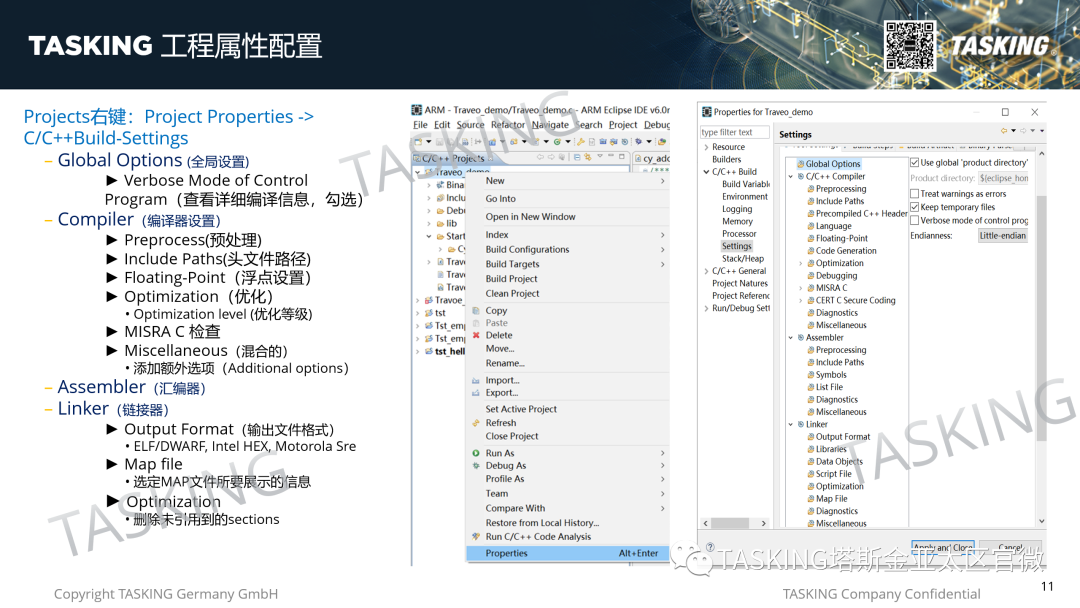Open the Project menu in Eclipse menu bar
Screen dimensions: 1080x608
tap(623, 125)
